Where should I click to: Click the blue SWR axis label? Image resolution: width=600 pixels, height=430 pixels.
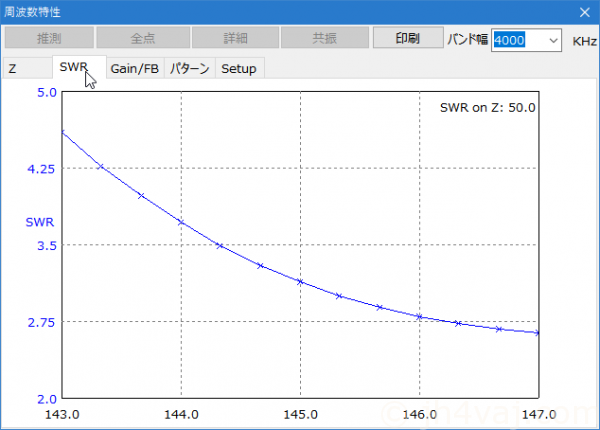[39, 220]
